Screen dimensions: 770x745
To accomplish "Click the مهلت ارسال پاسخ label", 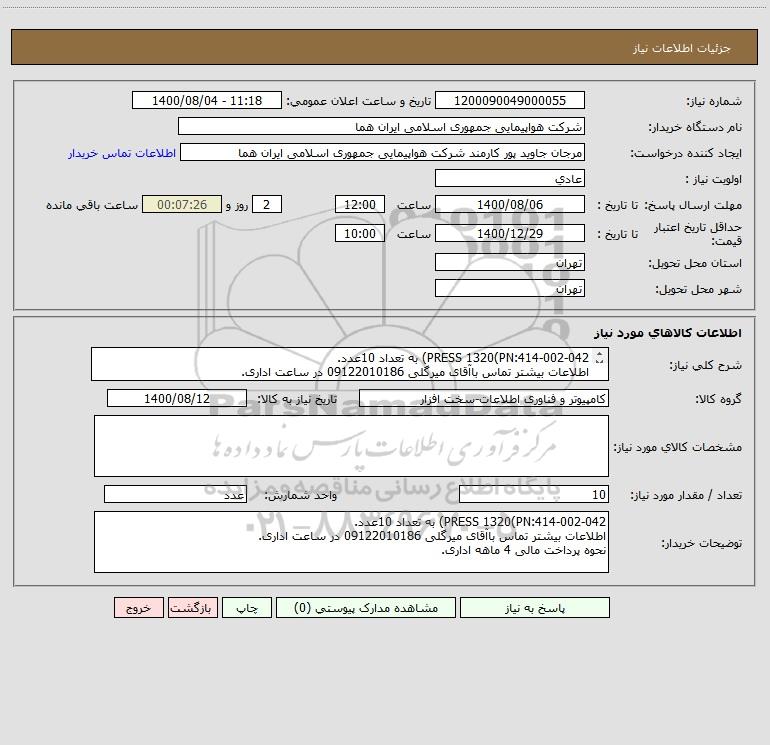I will (693, 205).
